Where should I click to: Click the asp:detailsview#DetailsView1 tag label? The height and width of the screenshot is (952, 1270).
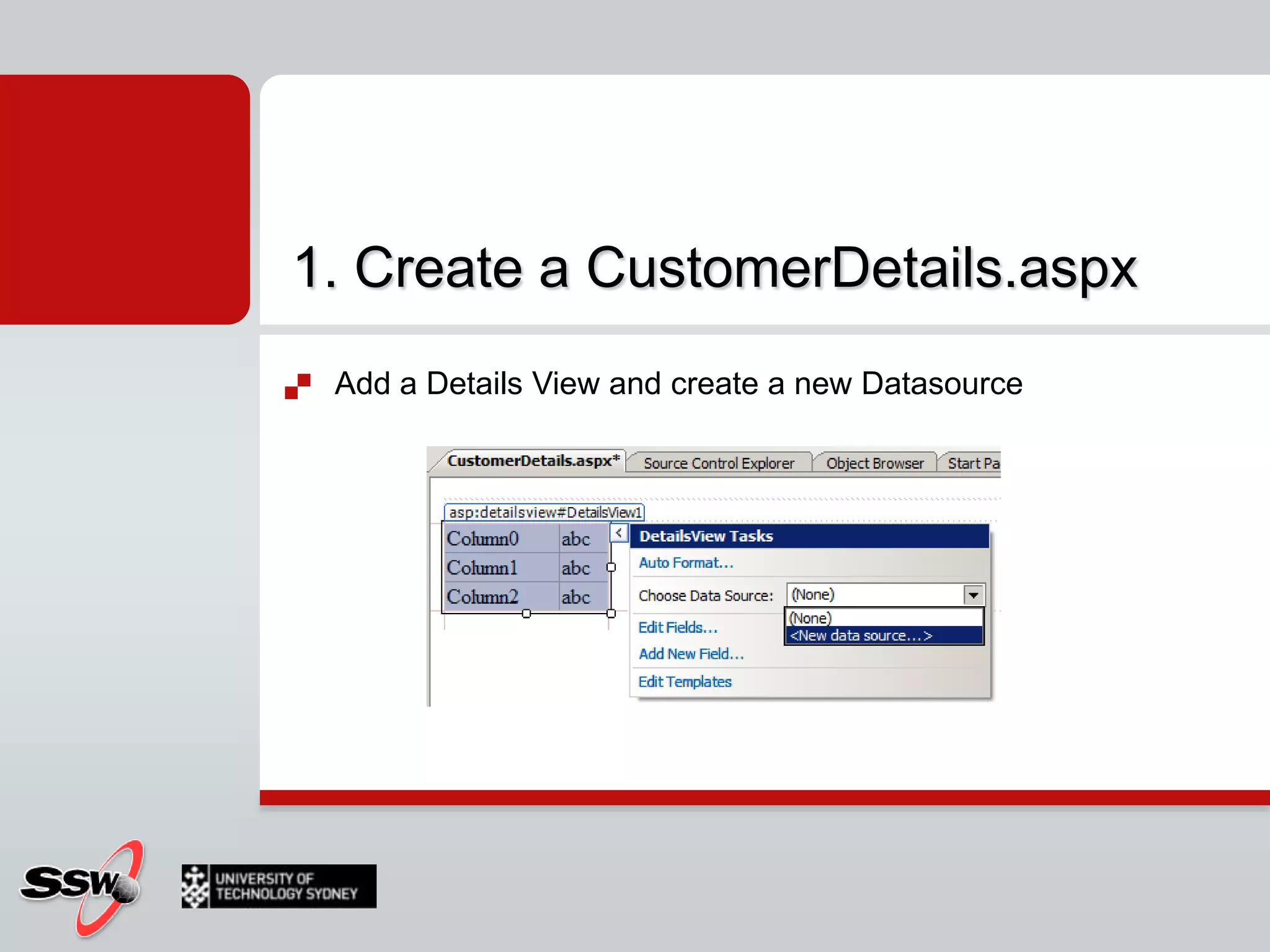point(544,513)
